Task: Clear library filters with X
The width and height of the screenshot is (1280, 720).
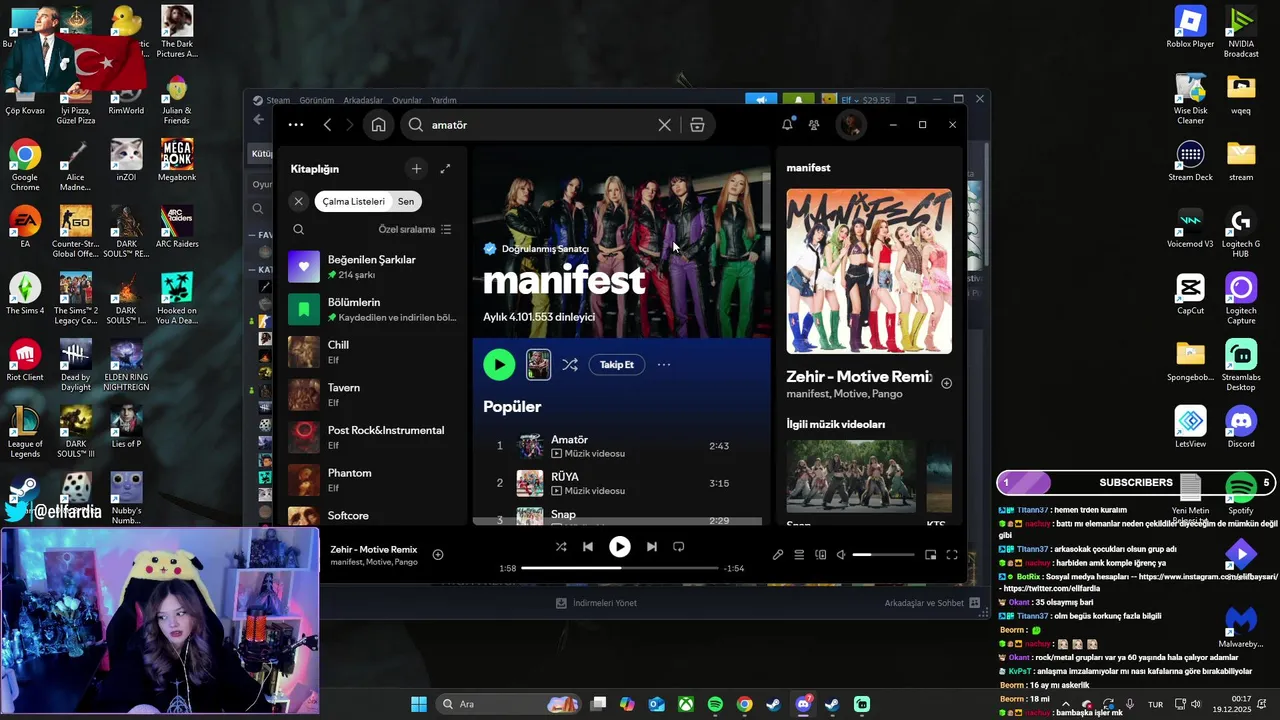Action: 298,201
